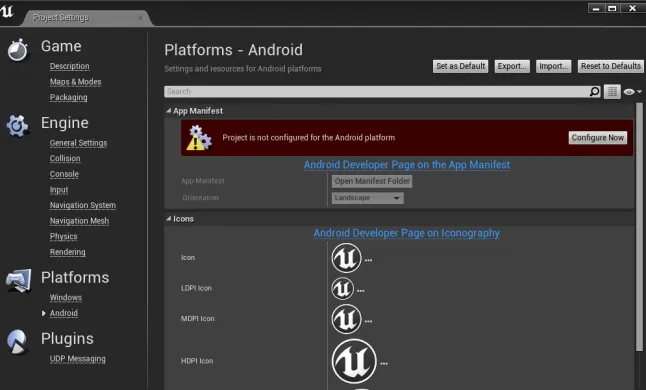Viewport: 646px width, 390px height.
Task: Open Navigation Mesh settings
Action: (79, 221)
